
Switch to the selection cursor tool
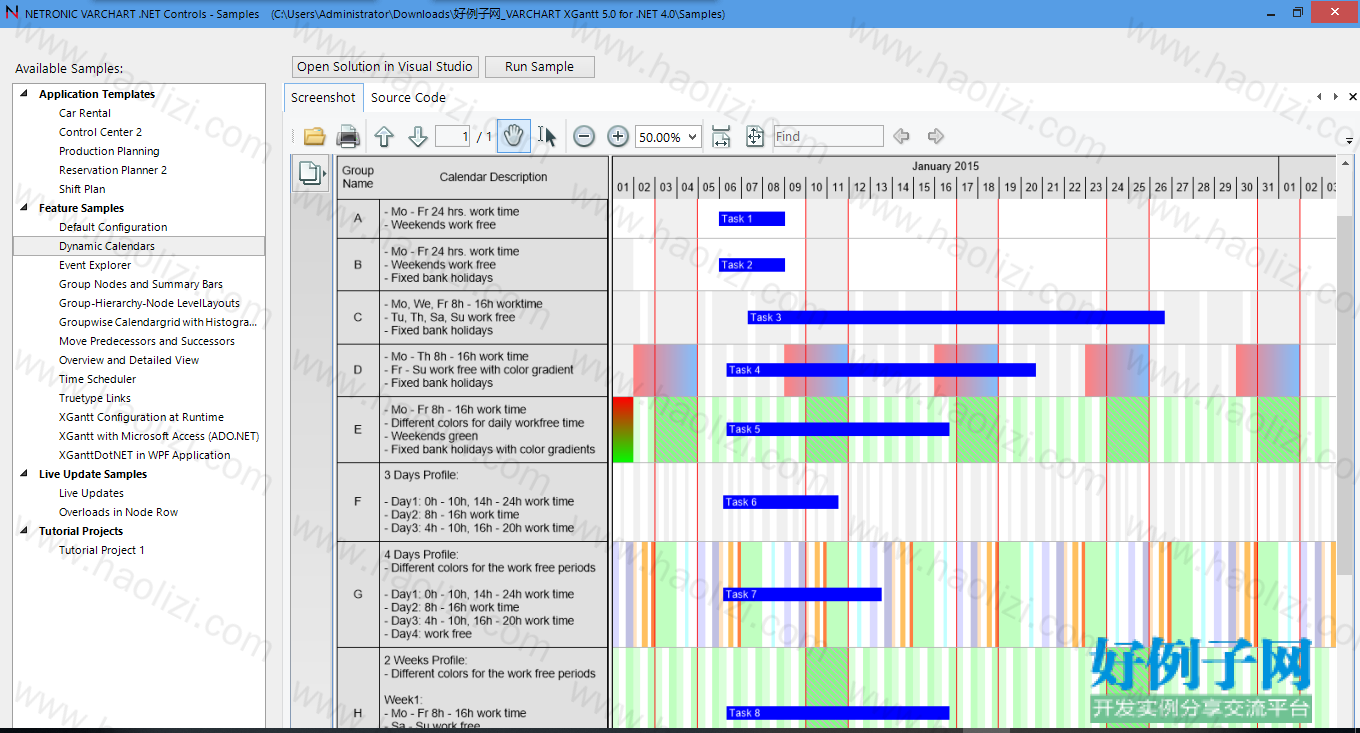tap(547, 136)
